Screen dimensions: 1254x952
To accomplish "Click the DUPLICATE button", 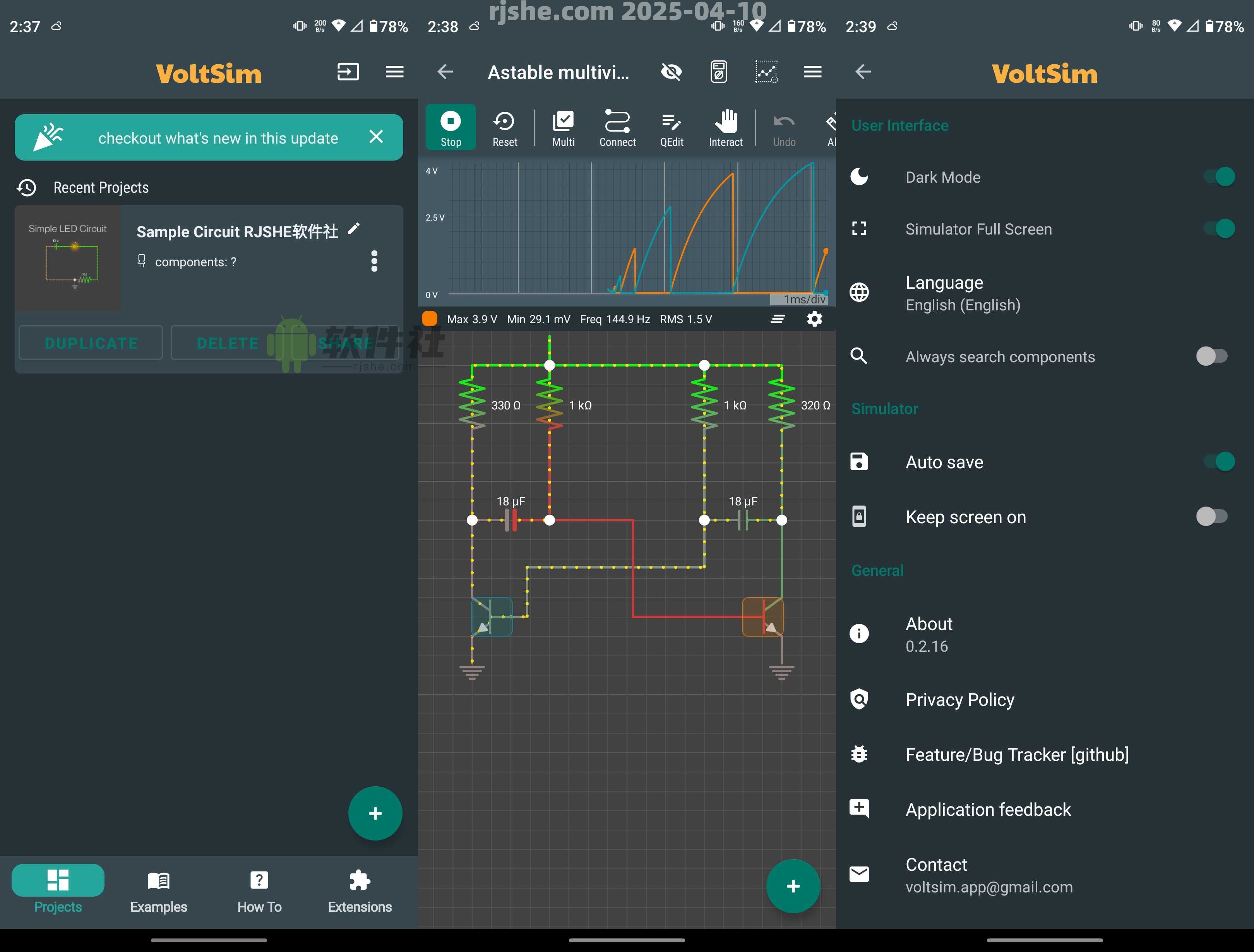I will pyautogui.click(x=91, y=342).
